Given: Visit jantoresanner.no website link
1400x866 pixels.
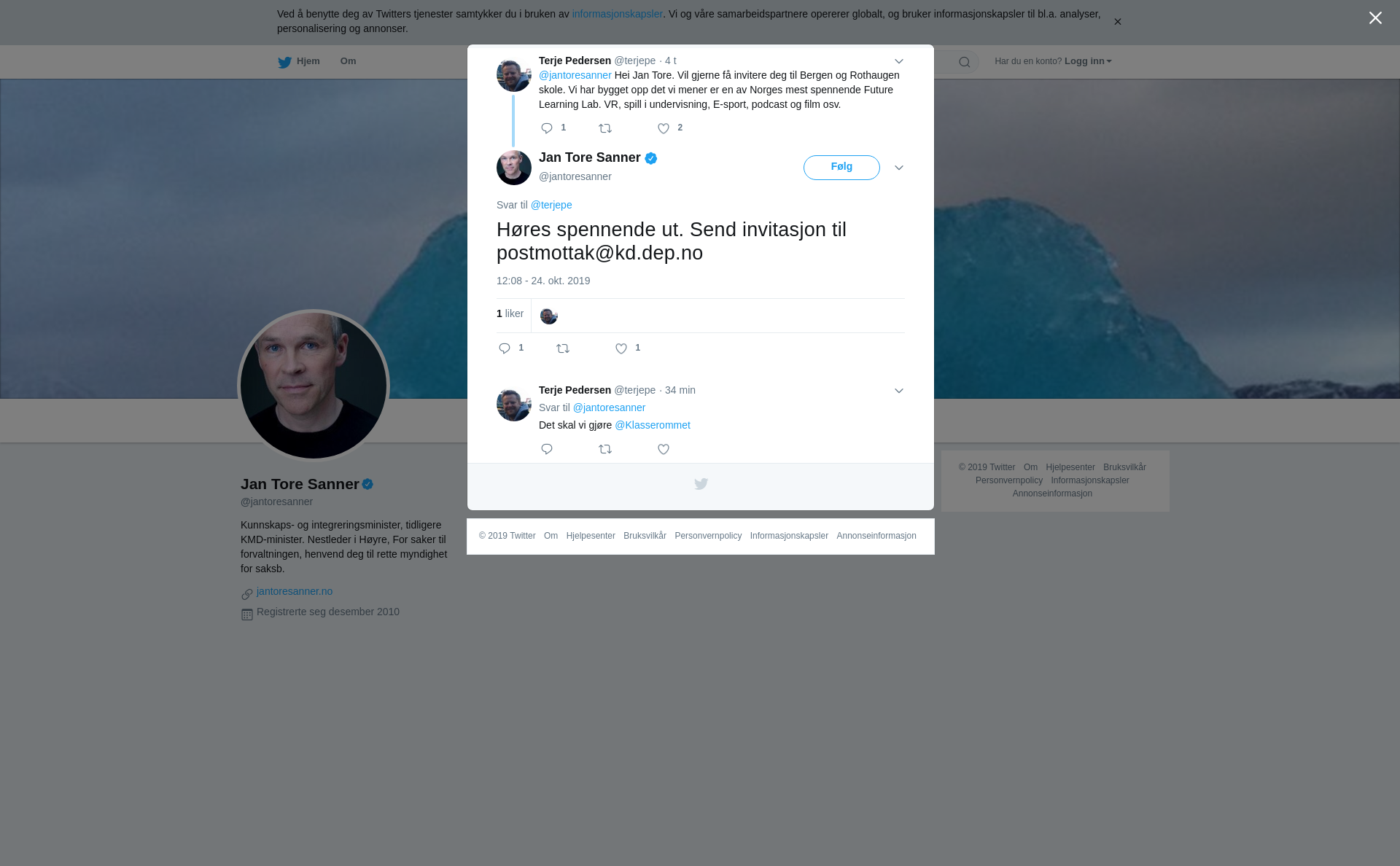Looking at the screenshot, I should 295,591.
